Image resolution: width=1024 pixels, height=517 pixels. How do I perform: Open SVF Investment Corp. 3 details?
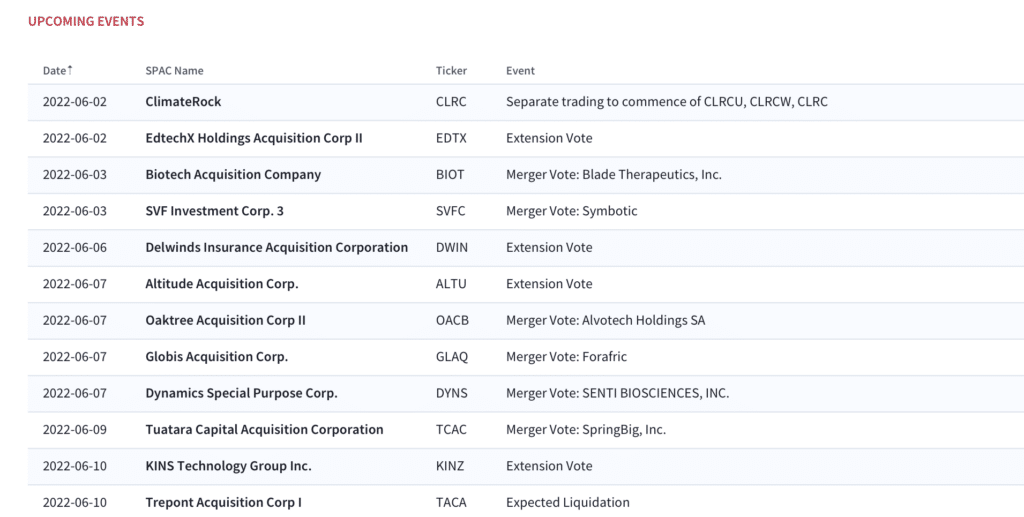click(x=214, y=212)
